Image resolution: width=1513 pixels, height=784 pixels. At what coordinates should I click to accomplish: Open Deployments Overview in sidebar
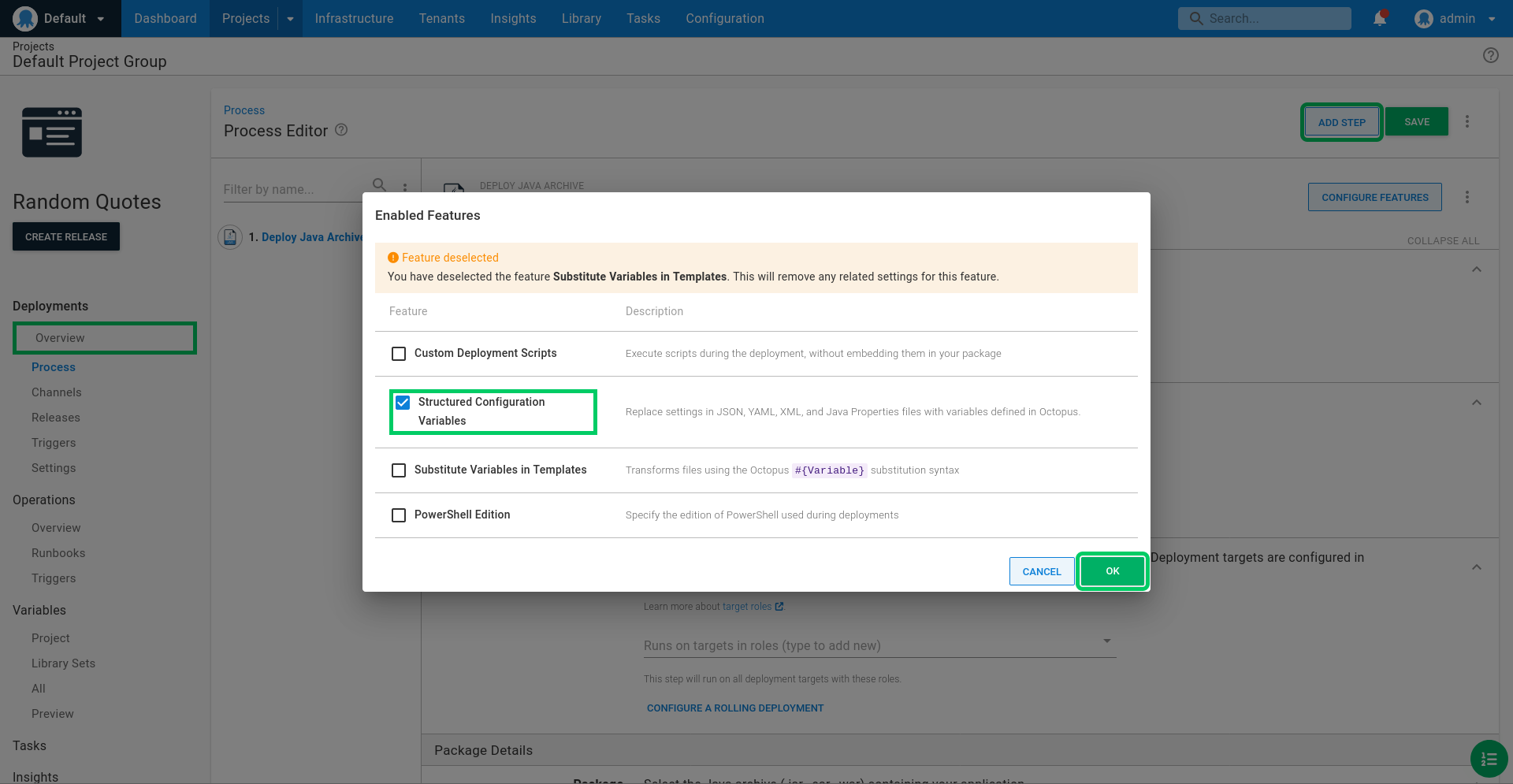tap(60, 338)
